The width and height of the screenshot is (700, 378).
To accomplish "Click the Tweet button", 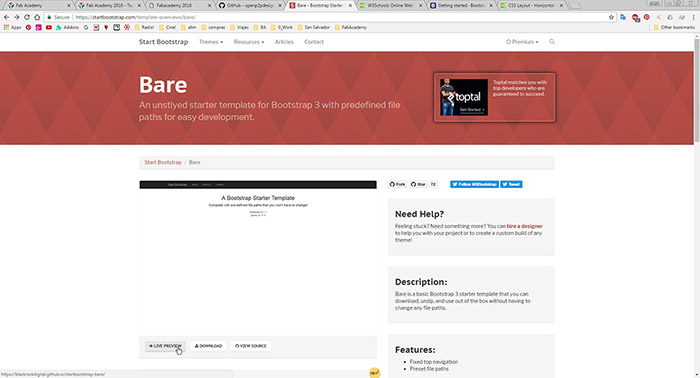I will (x=511, y=184).
